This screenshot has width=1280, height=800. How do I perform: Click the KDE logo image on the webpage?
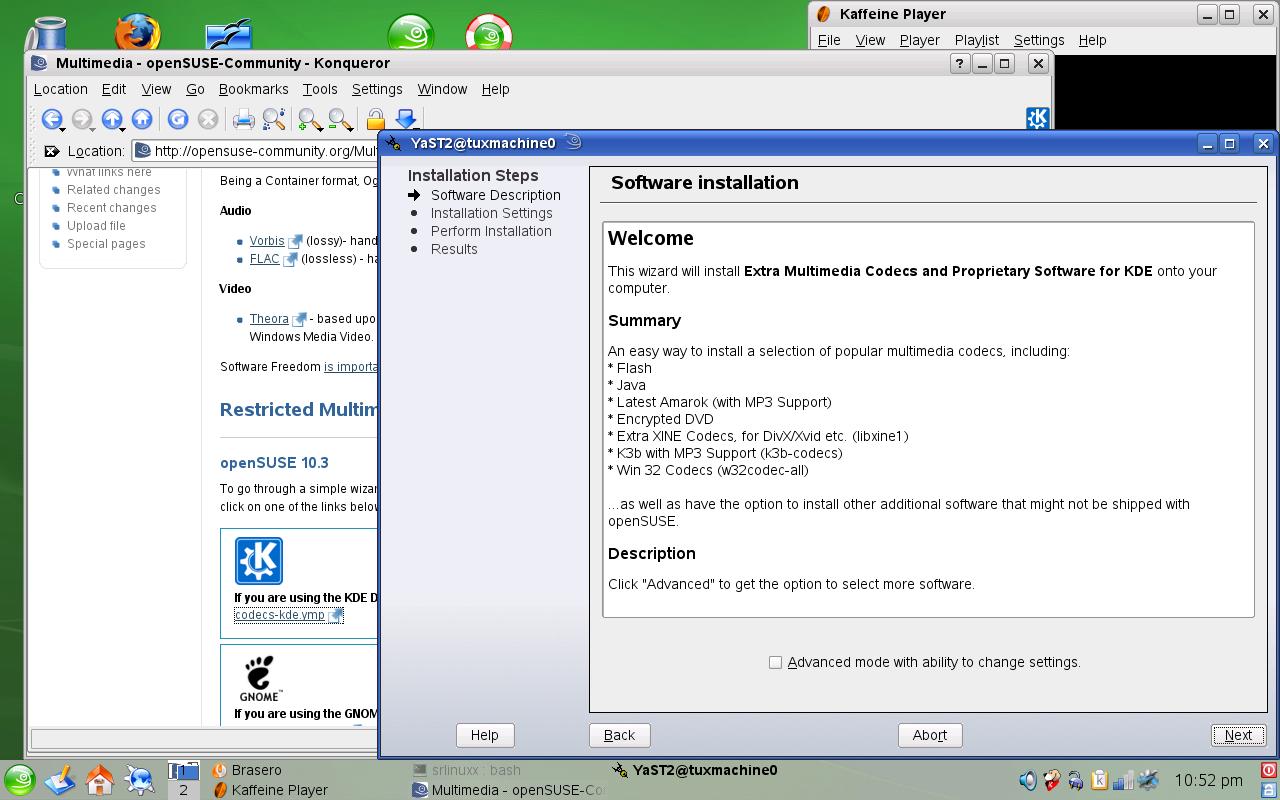[x=259, y=561]
